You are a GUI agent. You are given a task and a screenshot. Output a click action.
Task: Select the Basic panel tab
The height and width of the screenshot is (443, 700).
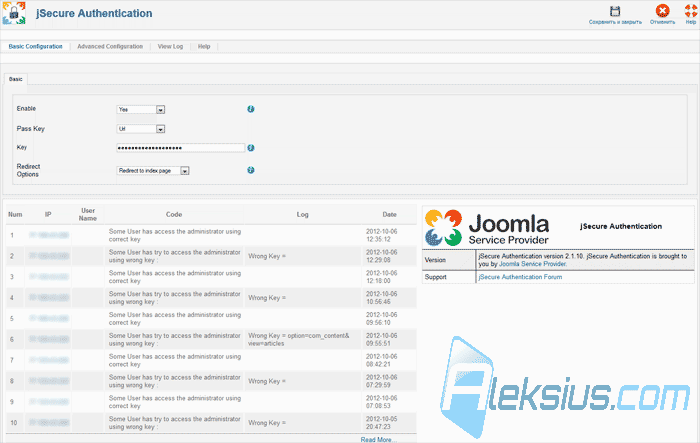coord(16,79)
